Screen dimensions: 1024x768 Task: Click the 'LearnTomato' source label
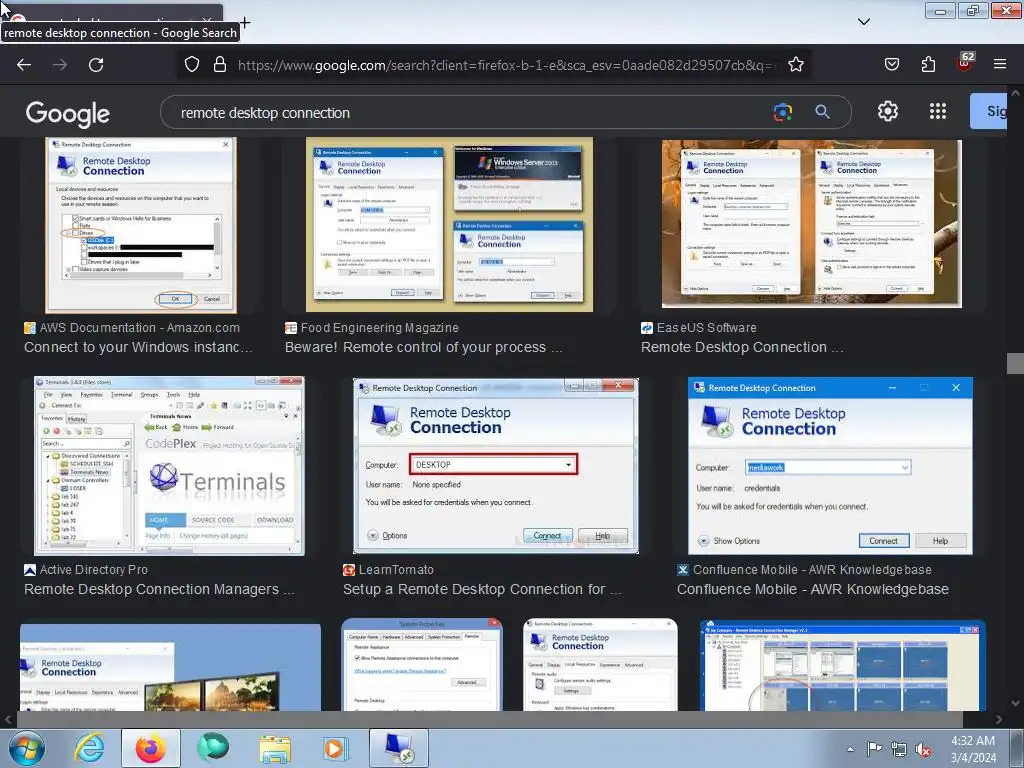[x=396, y=569]
